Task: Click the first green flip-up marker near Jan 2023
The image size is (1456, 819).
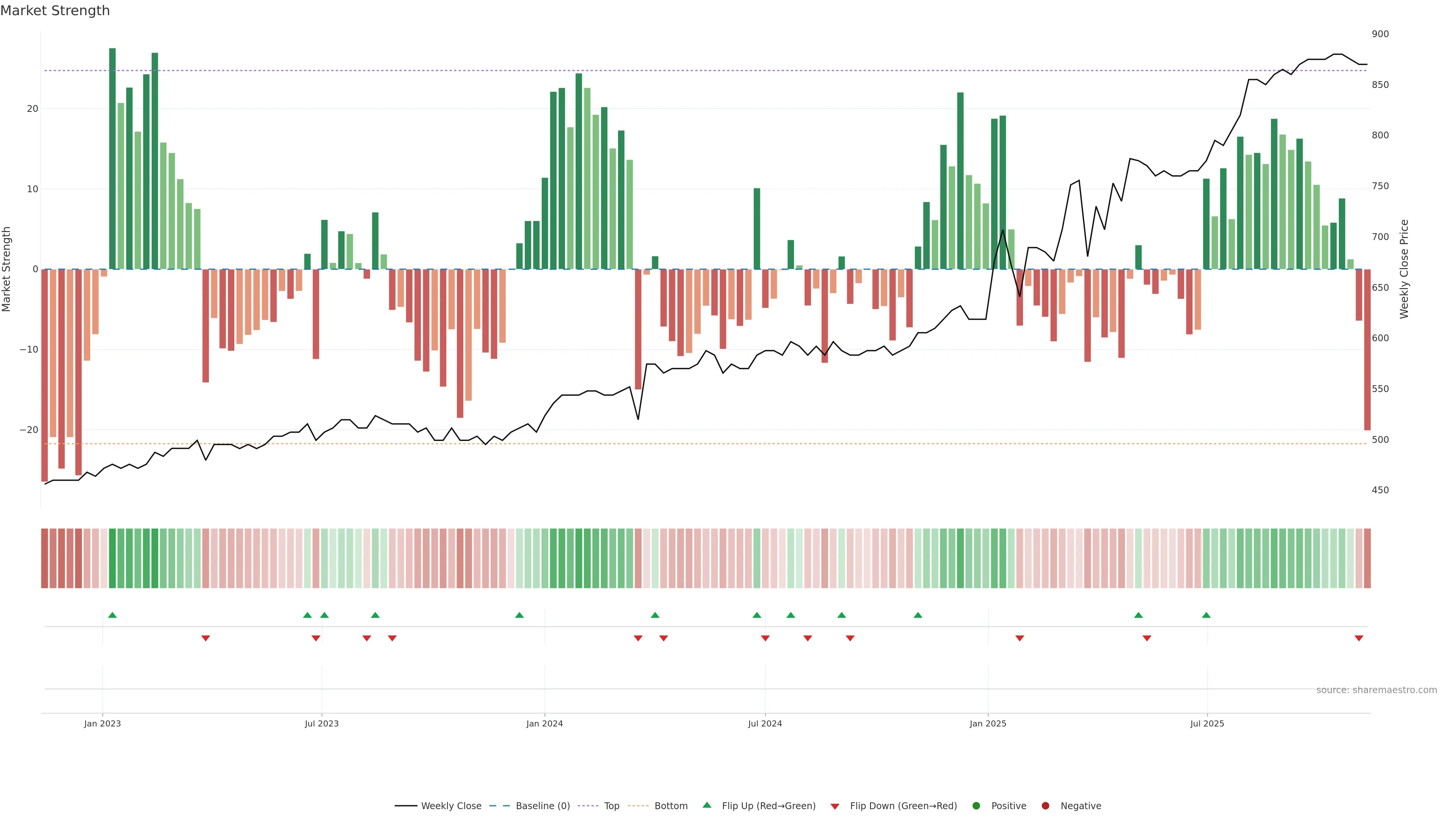Action: pyautogui.click(x=113, y=615)
